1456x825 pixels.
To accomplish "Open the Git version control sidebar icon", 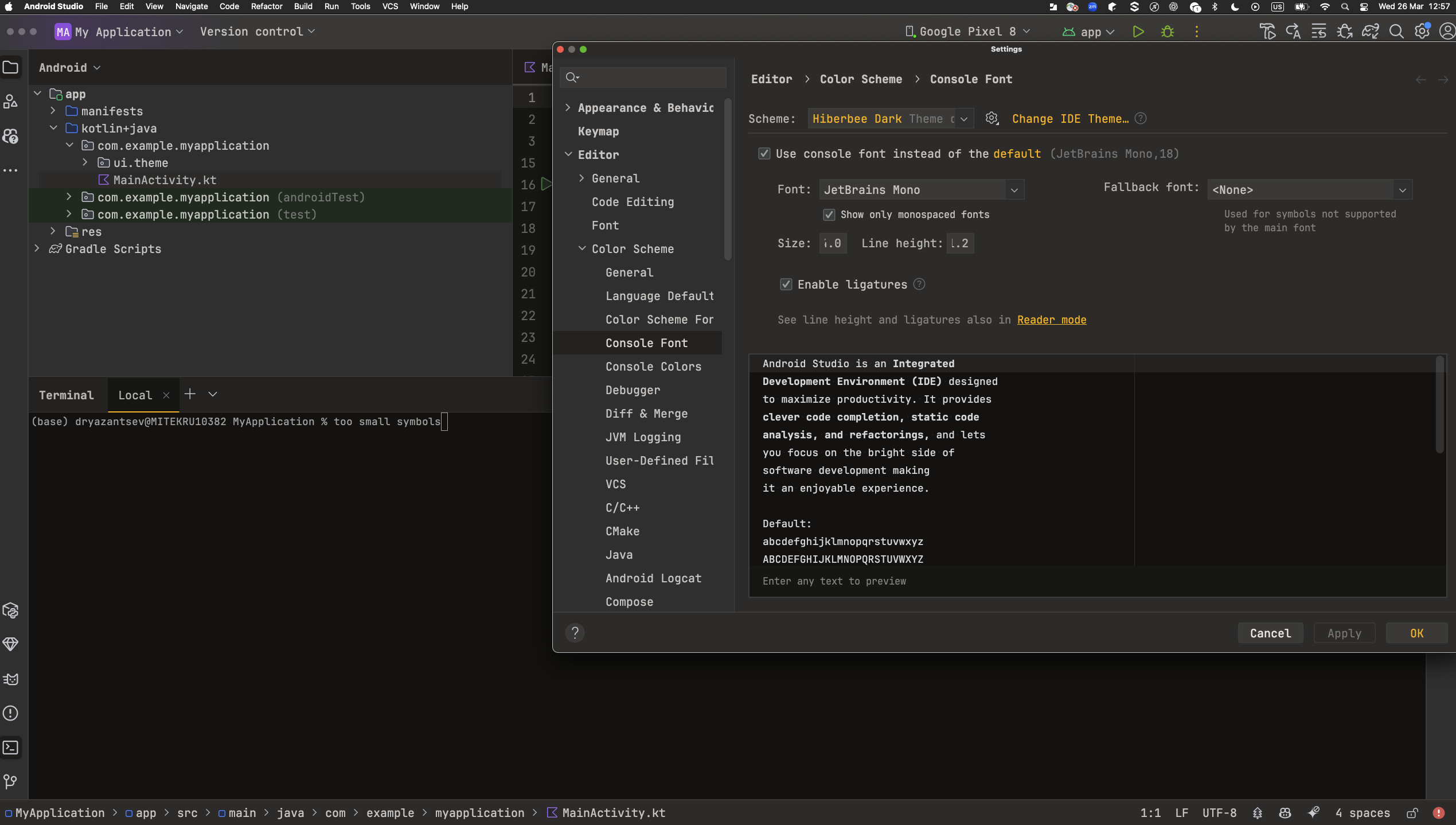I will 11,781.
